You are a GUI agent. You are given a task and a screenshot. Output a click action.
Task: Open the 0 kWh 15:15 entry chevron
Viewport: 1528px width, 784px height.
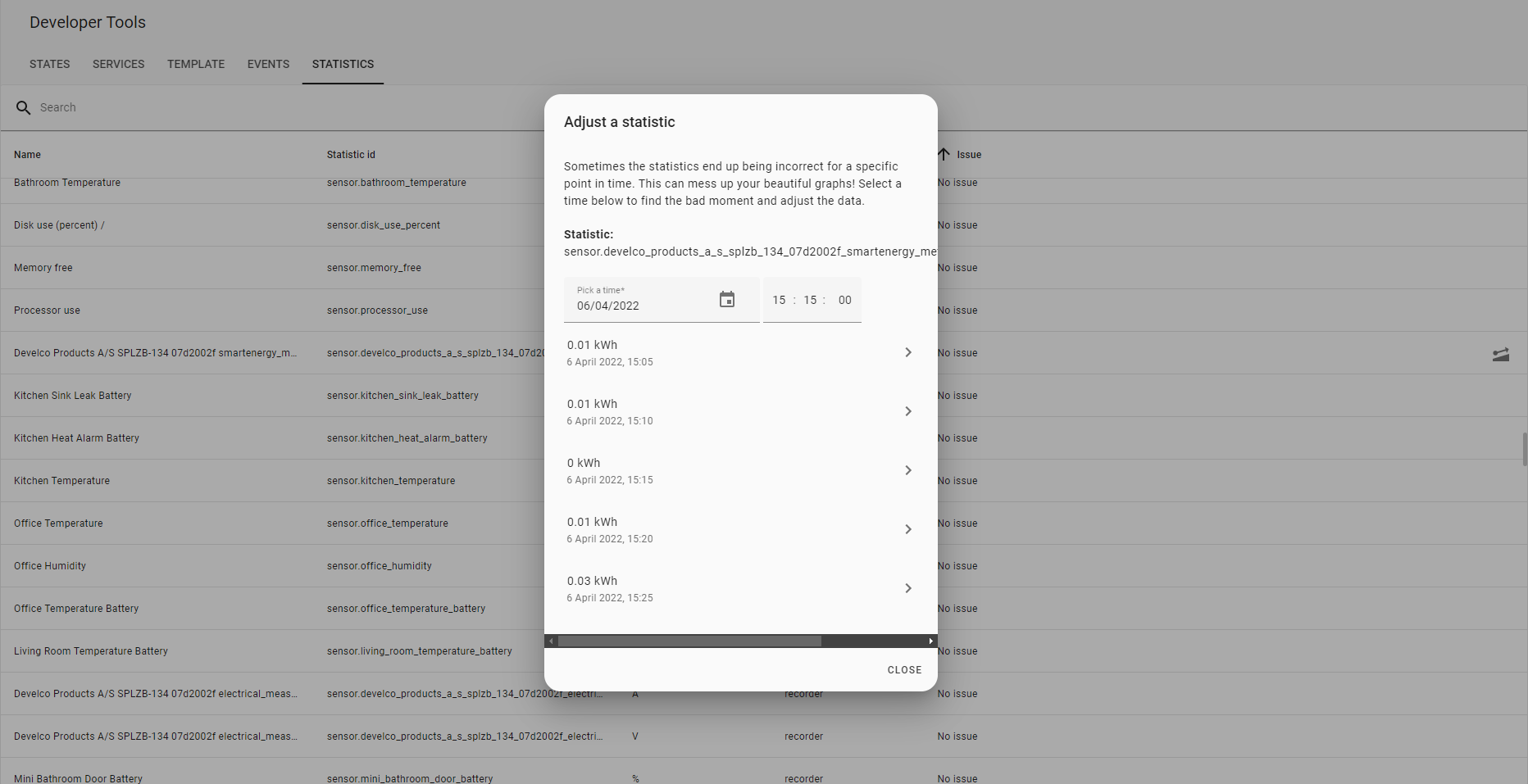click(x=908, y=470)
